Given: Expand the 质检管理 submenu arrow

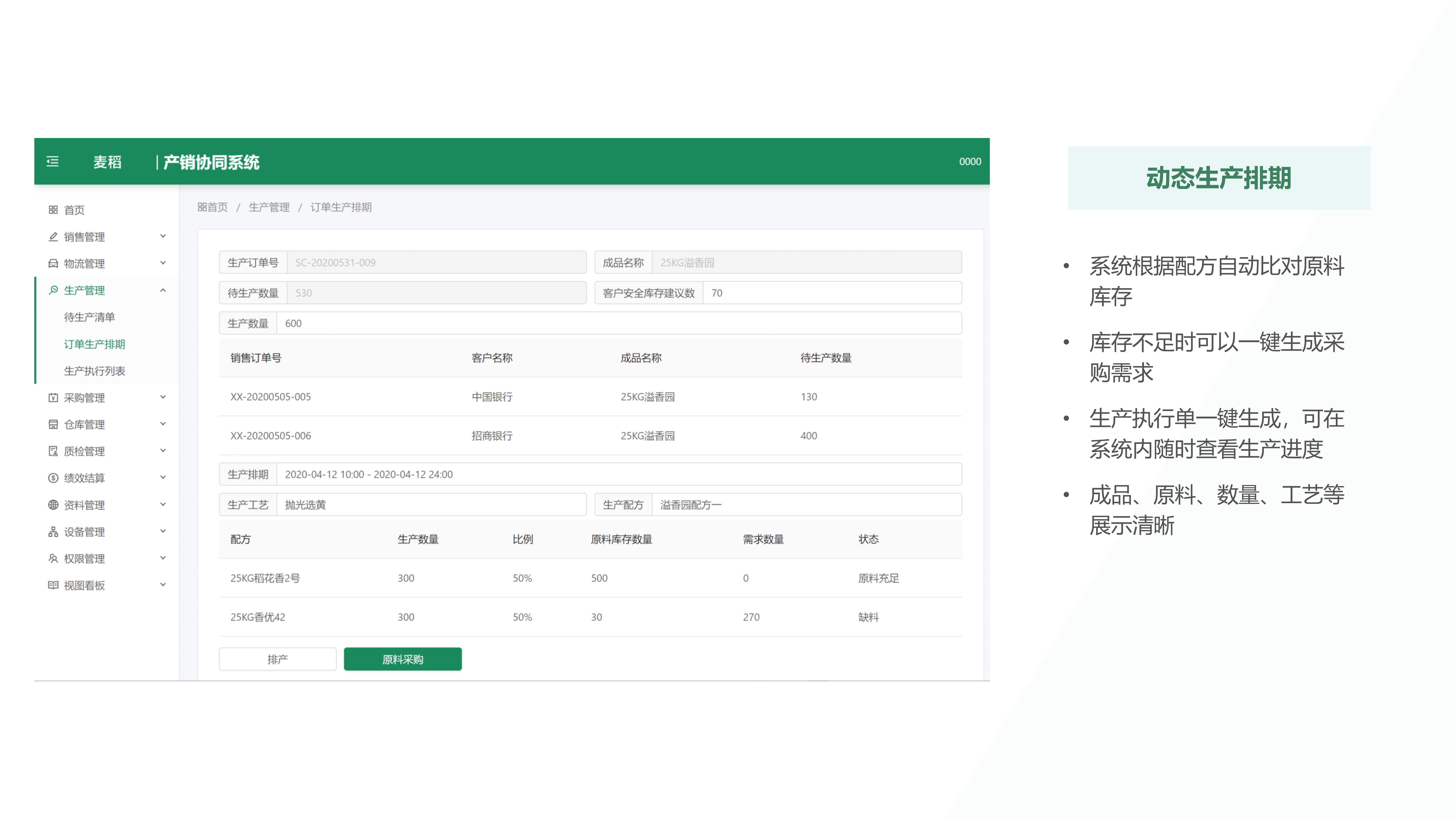Looking at the screenshot, I should pos(163,450).
